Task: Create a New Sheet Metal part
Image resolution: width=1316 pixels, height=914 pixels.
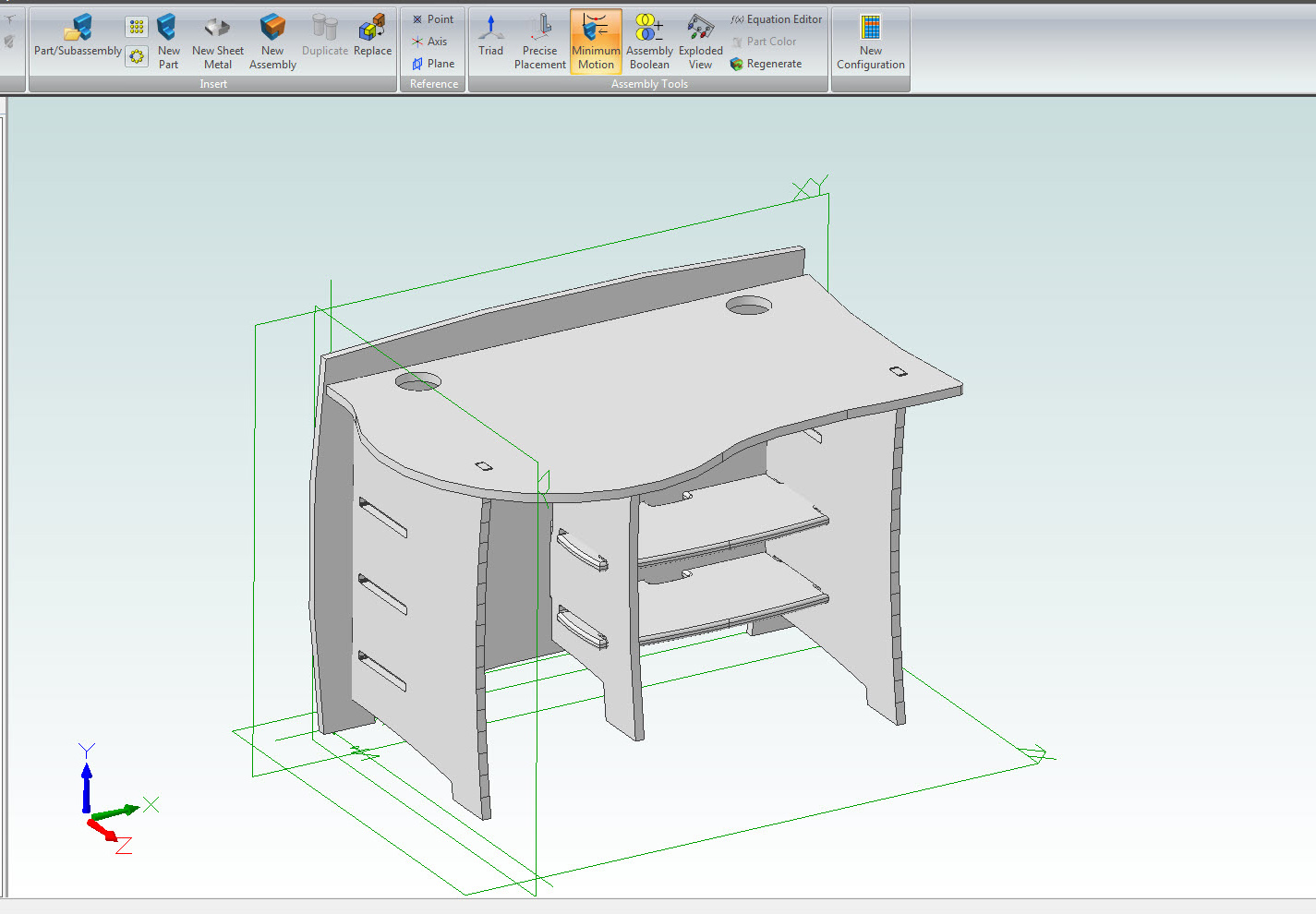Action: (218, 42)
